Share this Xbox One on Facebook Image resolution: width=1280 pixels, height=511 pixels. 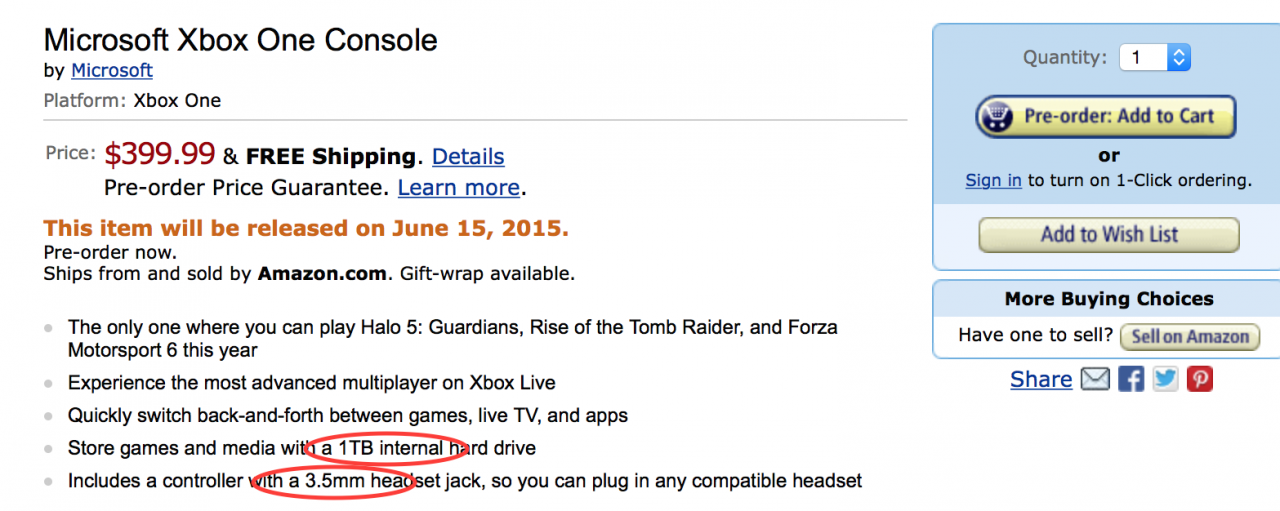click(x=1131, y=379)
